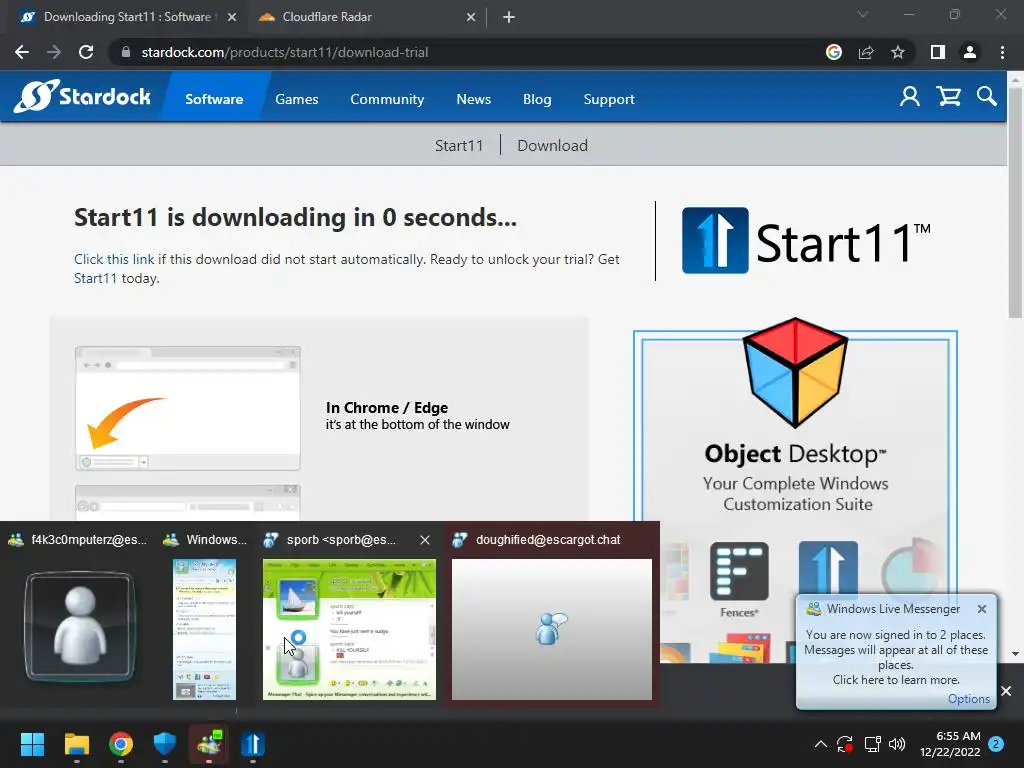Open Support nav item

coord(609,99)
